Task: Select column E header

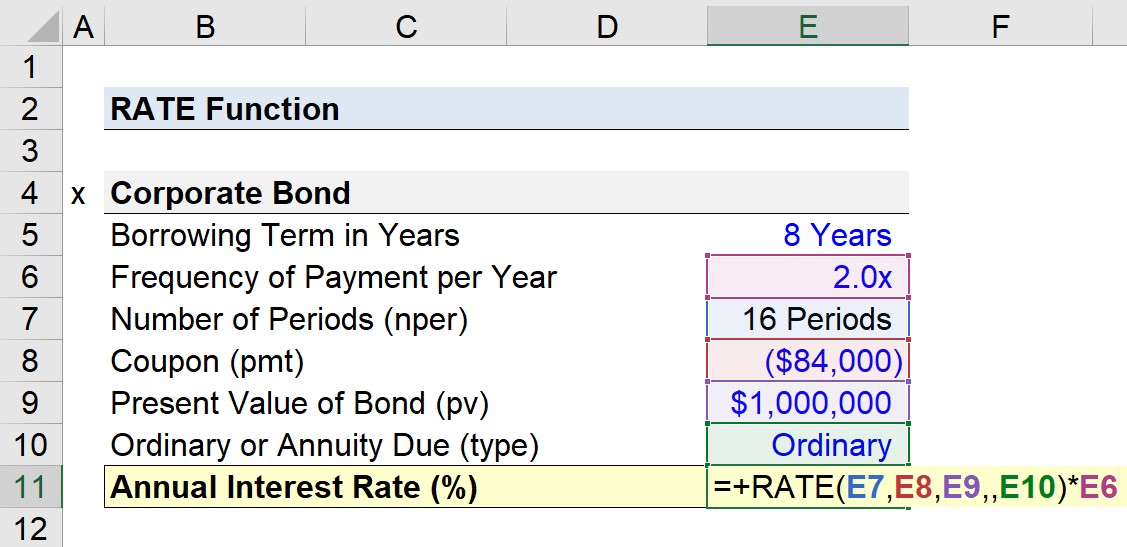Action: pyautogui.click(x=808, y=27)
